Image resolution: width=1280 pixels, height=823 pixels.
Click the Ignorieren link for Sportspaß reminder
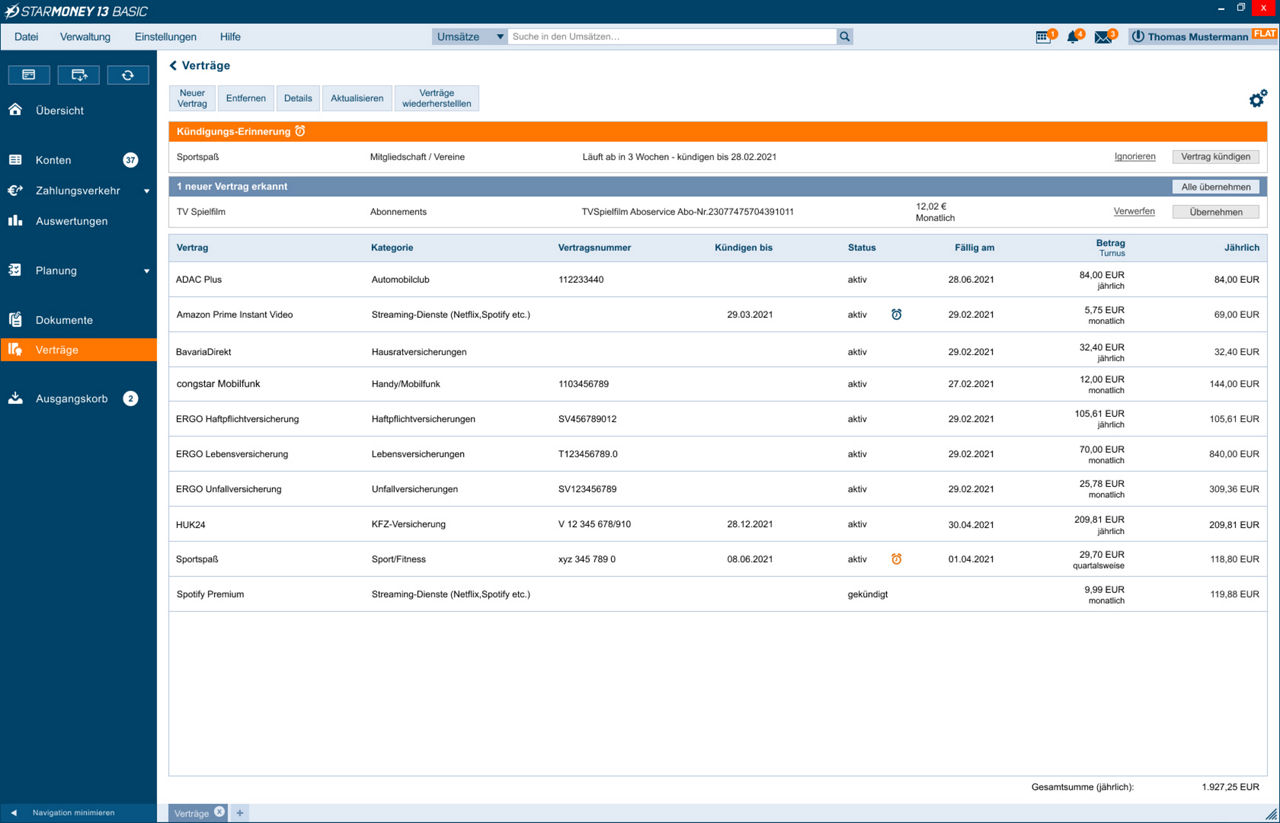coord(1135,157)
